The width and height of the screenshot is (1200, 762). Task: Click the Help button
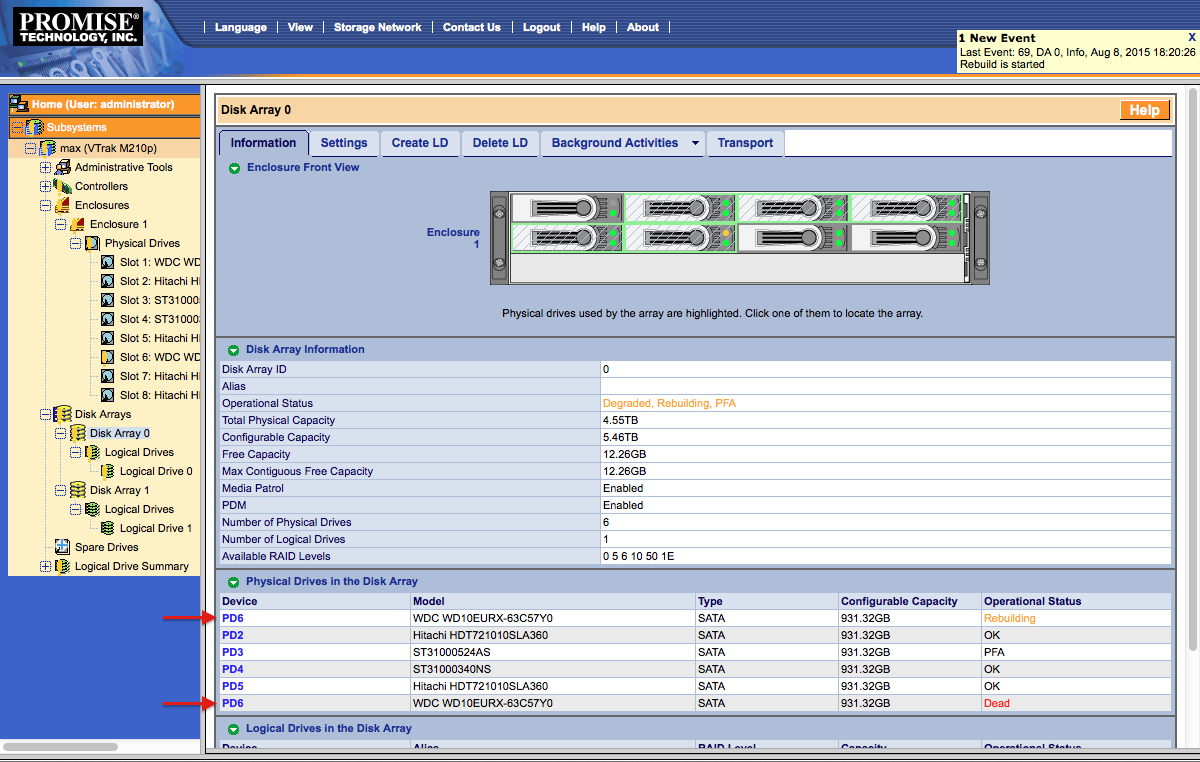click(x=1144, y=110)
